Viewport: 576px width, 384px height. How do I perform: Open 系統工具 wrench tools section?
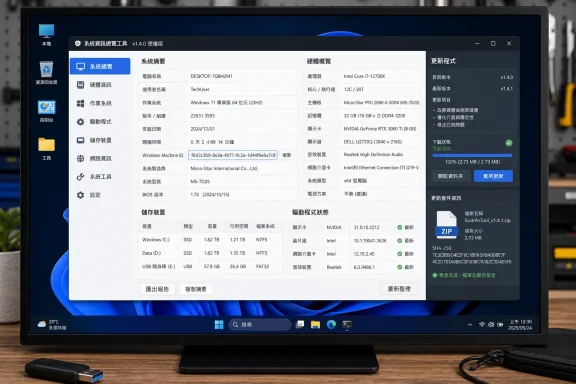click(x=100, y=177)
